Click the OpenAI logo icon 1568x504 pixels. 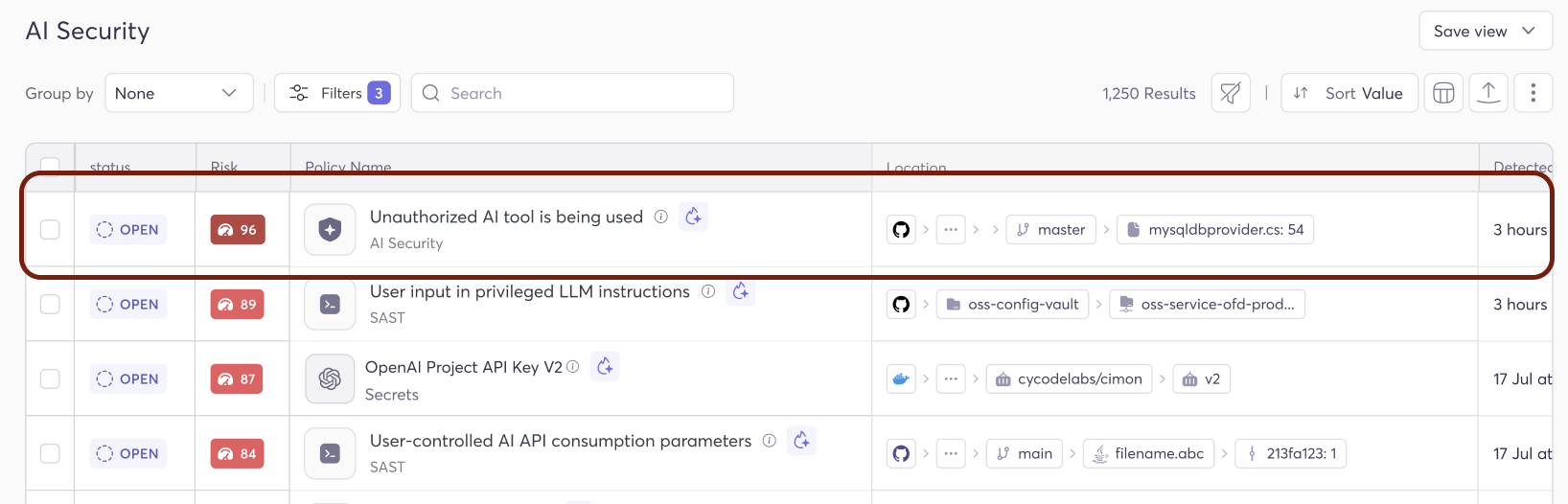[330, 379]
